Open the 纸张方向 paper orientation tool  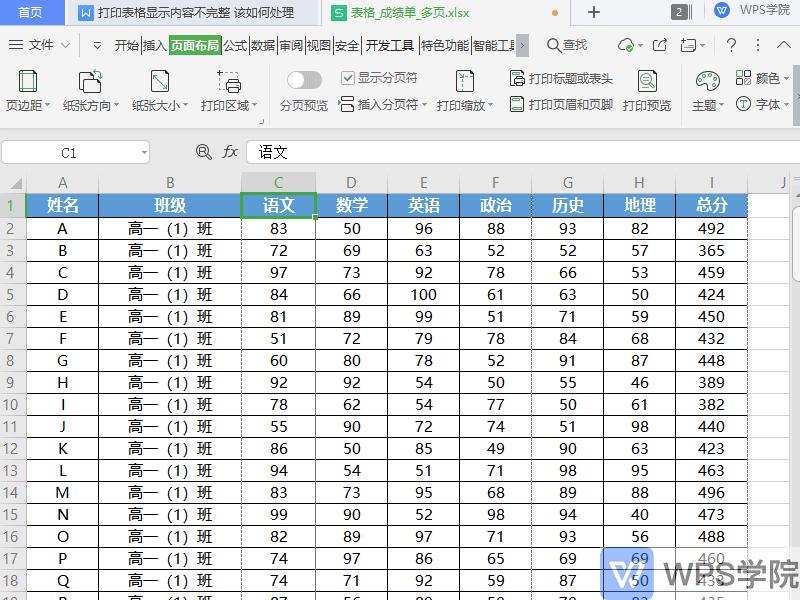tap(89, 90)
